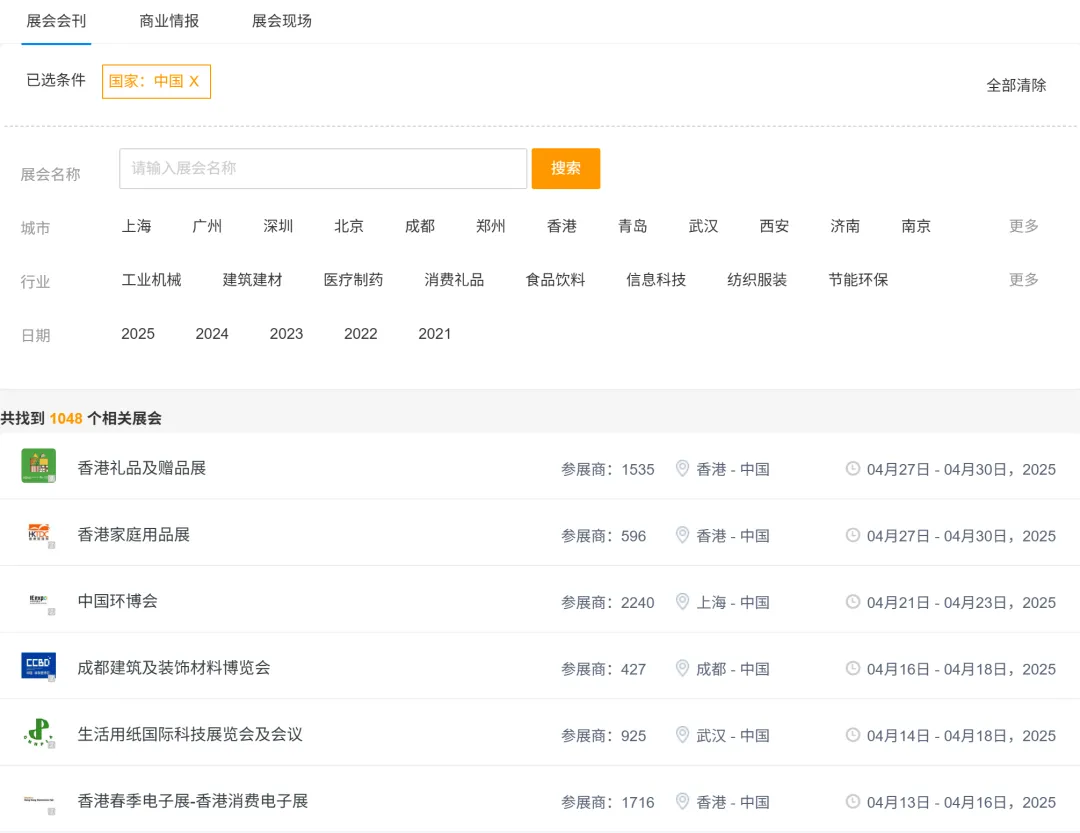1080x833 pixels.
Task: Open the 中国环博会 exhibition
Action: tap(117, 601)
